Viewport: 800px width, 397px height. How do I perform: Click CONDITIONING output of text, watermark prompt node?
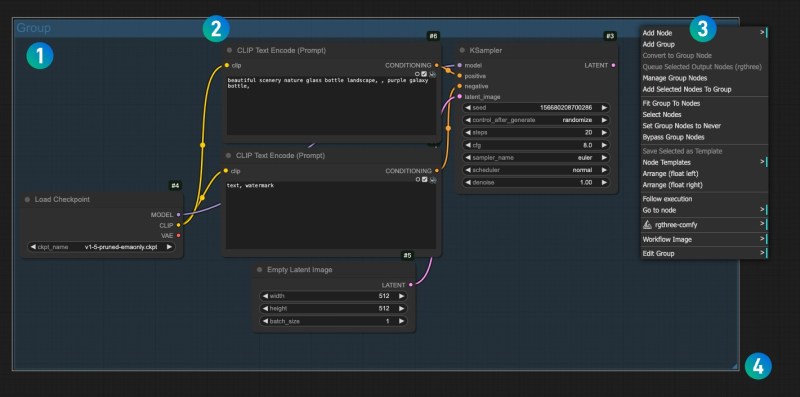(x=437, y=171)
